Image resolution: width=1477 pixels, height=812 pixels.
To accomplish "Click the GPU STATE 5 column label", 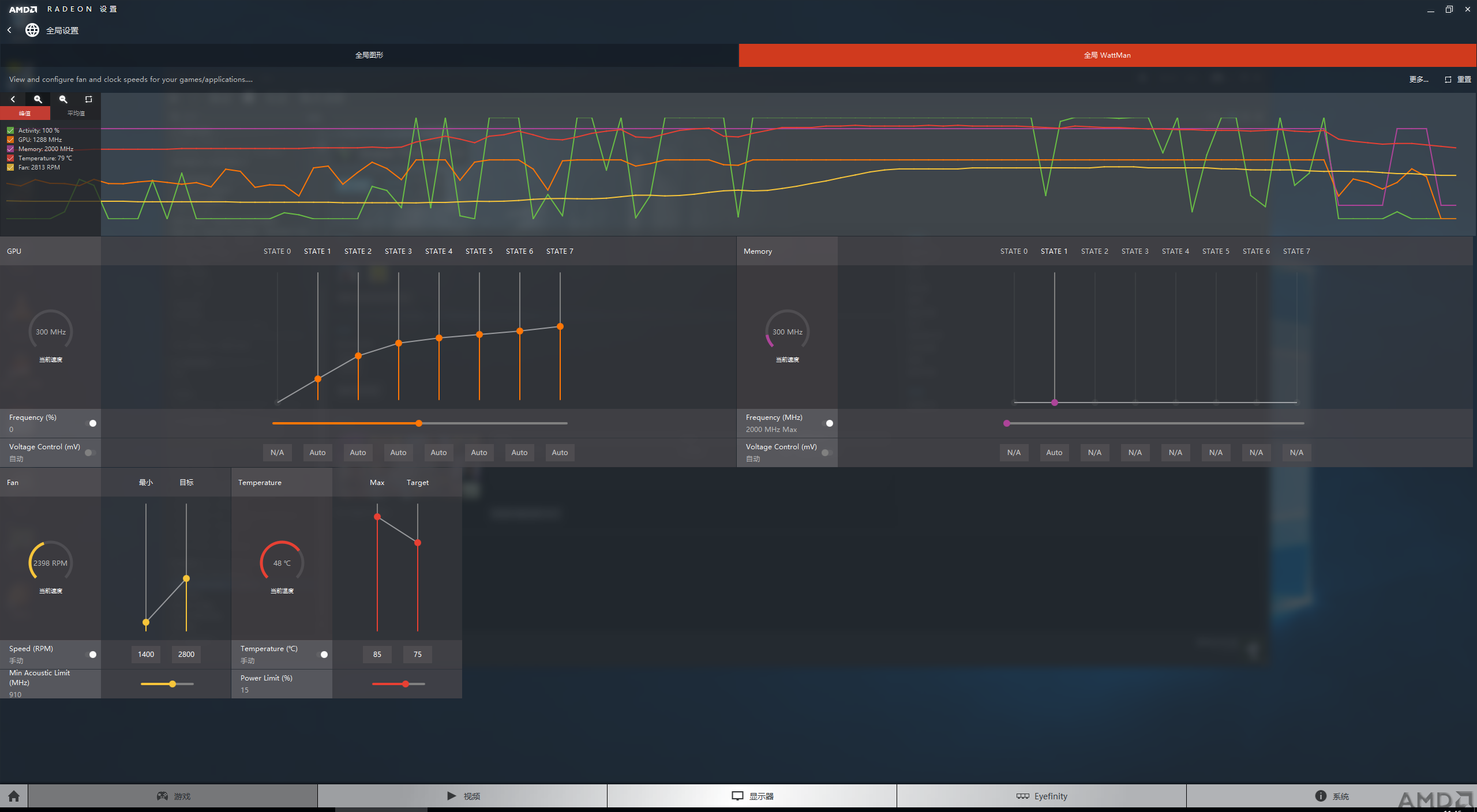I will [x=479, y=251].
